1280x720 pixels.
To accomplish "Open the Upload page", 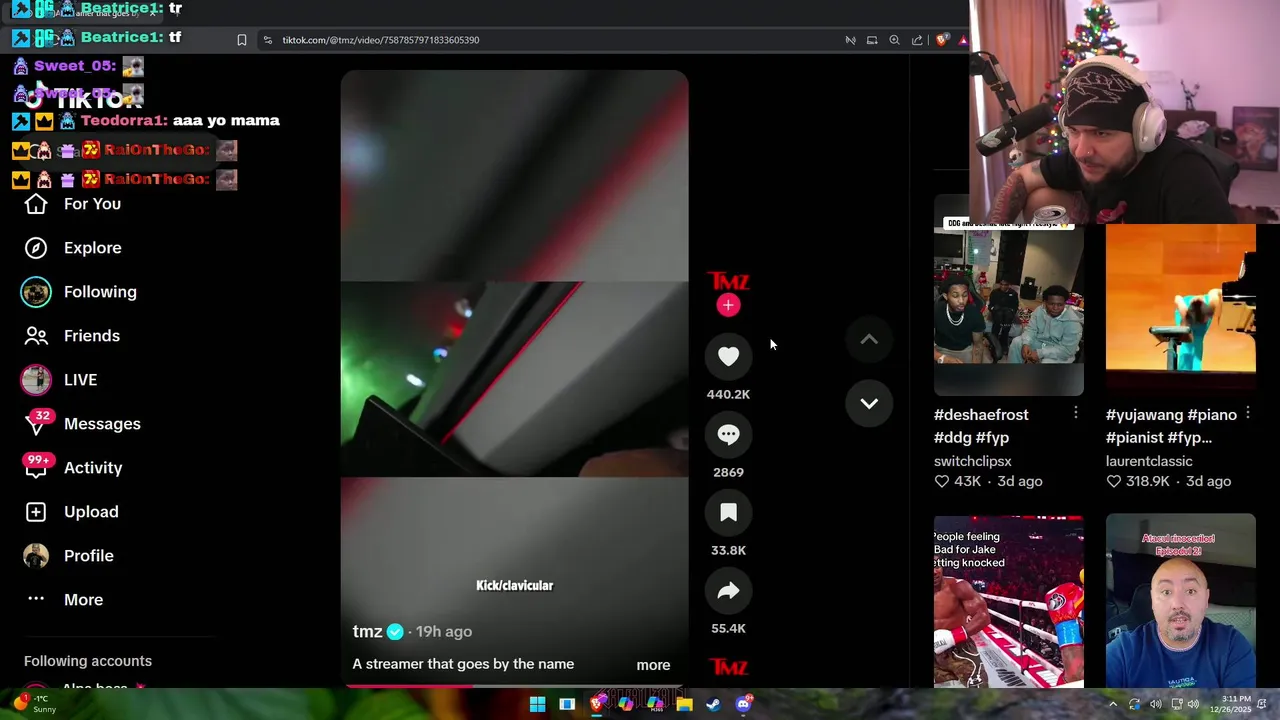I will [91, 512].
